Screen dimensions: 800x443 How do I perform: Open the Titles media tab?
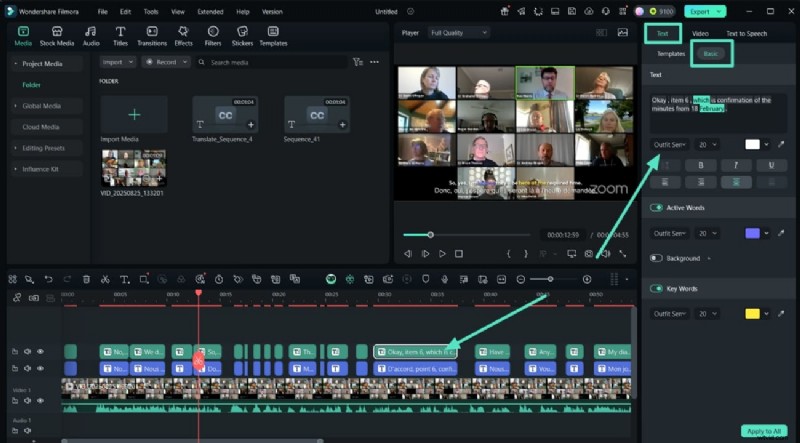coord(120,38)
